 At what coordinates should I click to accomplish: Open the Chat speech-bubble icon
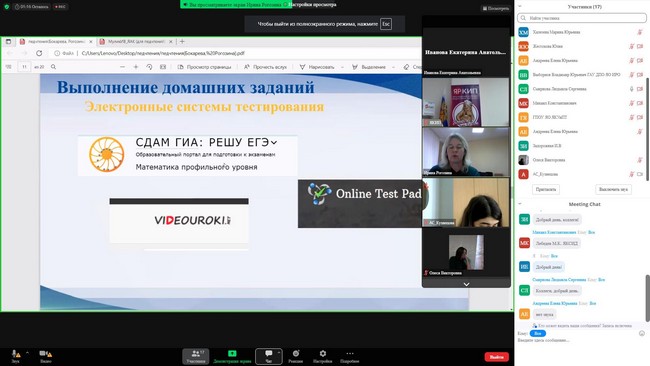(269, 354)
